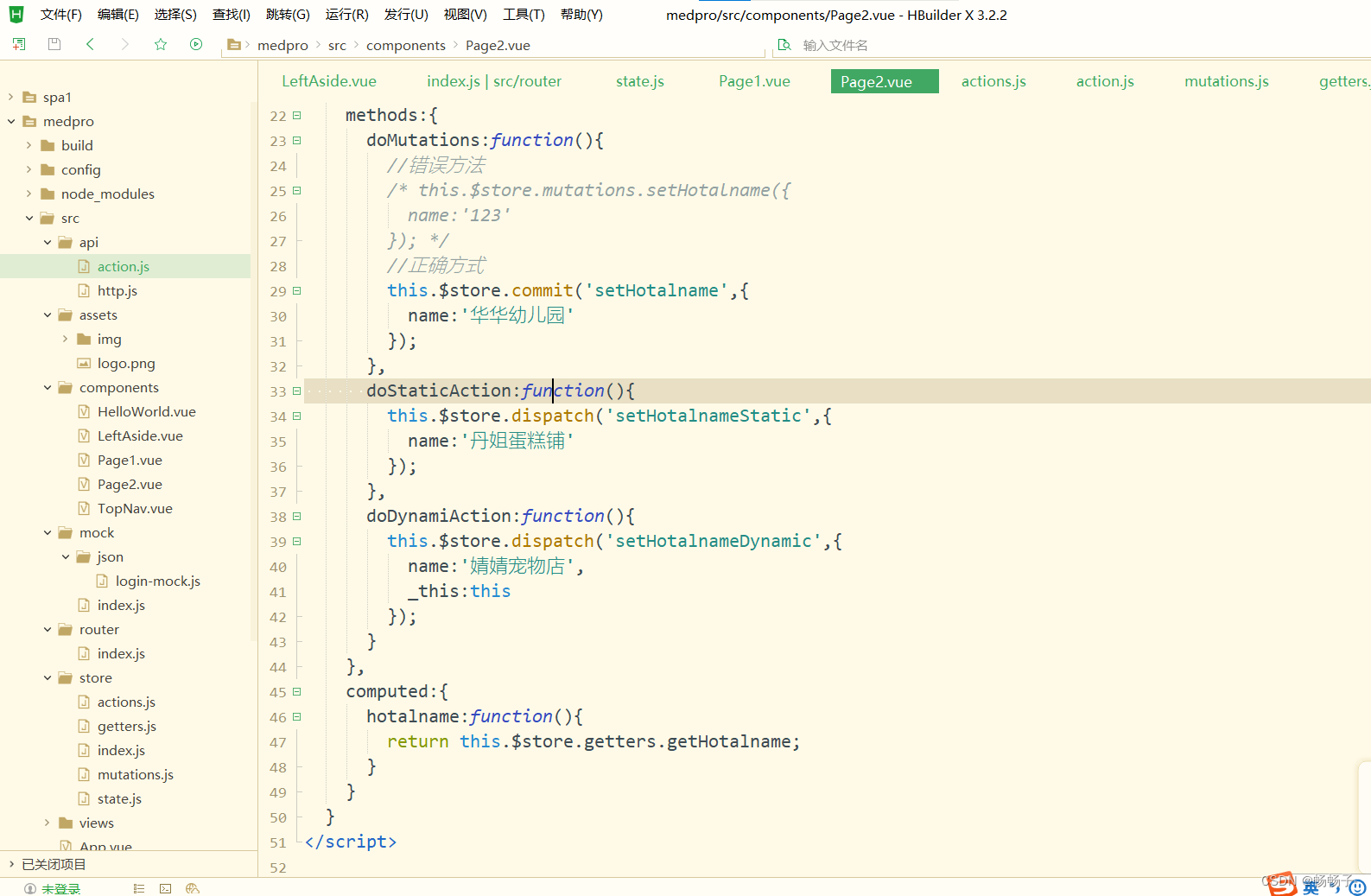
Task: Open the 跳转(G) menu
Action: 288,15
